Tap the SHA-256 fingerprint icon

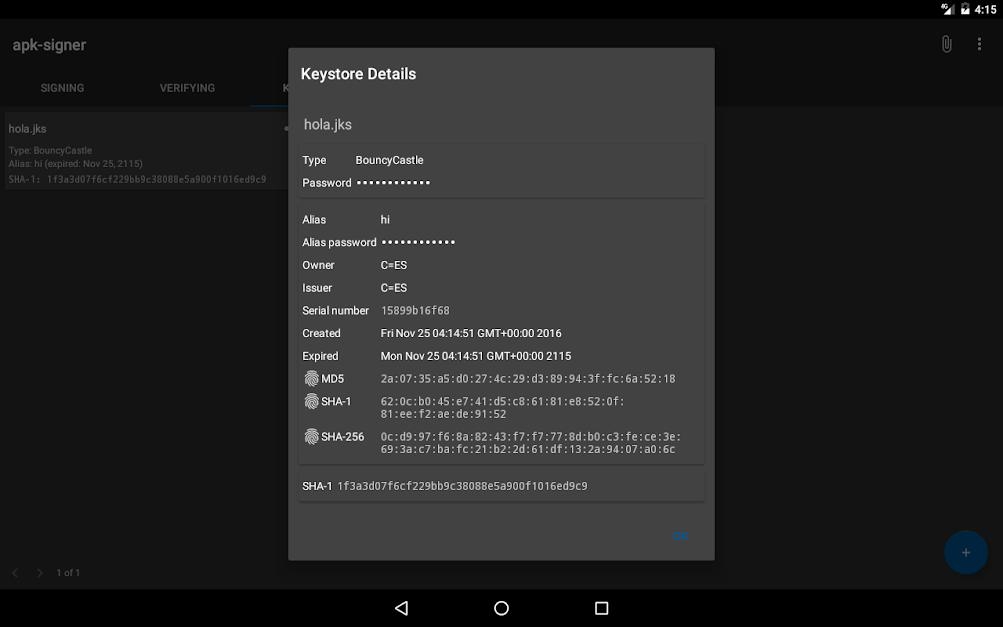[x=312, y=437]
